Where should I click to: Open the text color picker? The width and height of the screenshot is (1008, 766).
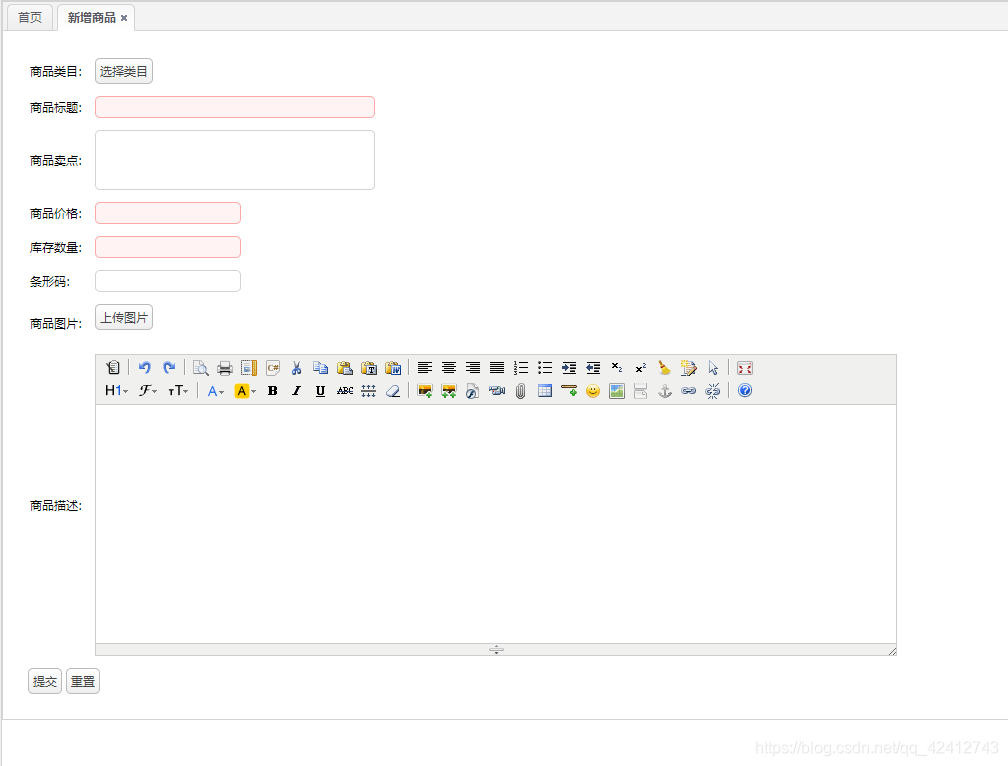[x=215, y=391]
